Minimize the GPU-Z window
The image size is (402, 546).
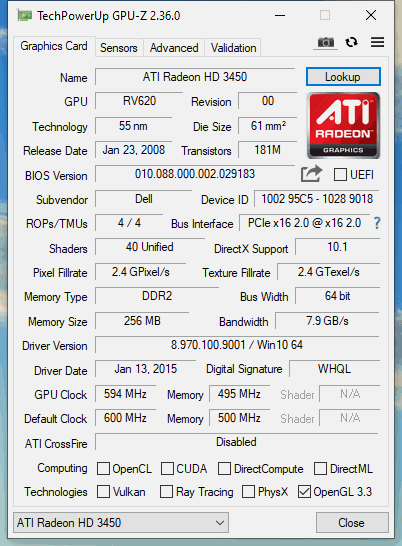280,15
